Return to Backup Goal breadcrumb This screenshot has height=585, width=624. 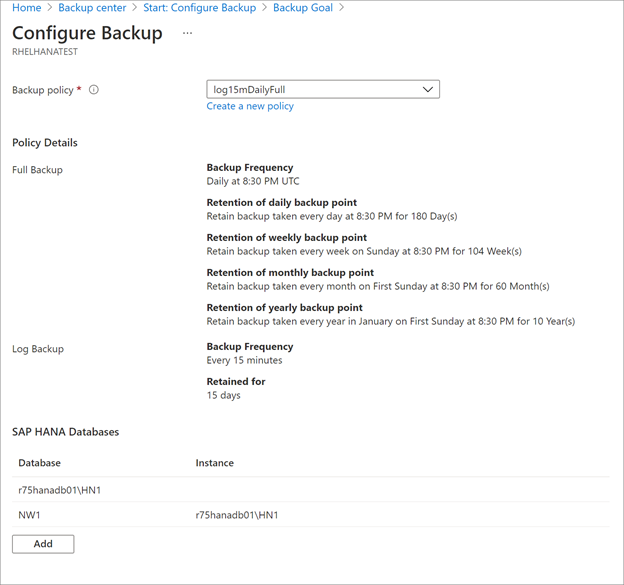304,8
